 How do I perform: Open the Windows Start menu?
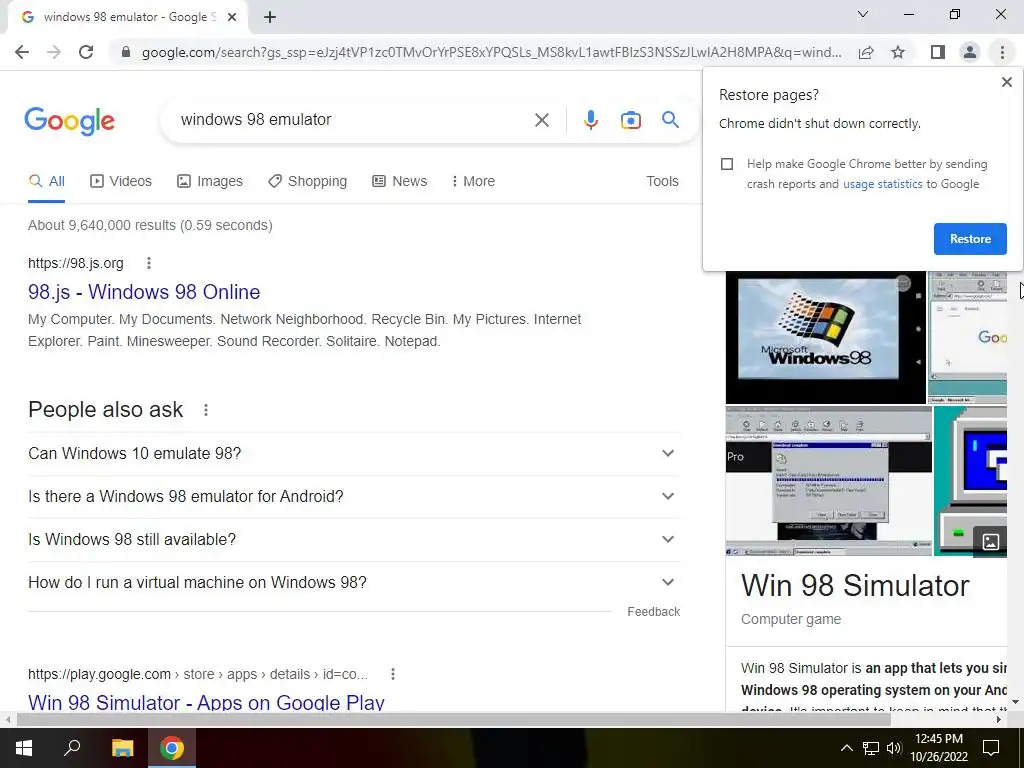pyautogui.click(x=24, y=748)
